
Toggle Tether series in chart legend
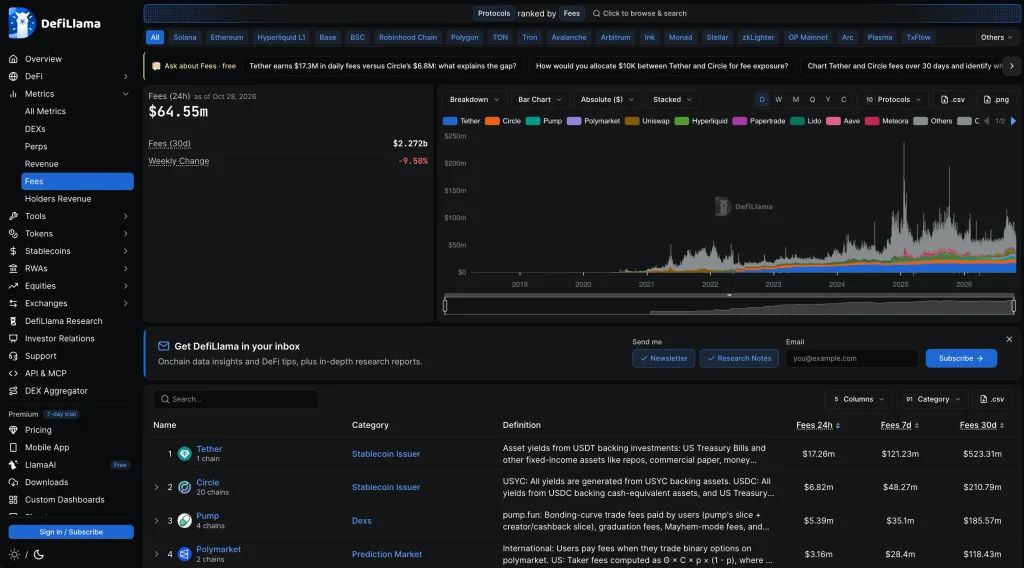tap(462, 121)
